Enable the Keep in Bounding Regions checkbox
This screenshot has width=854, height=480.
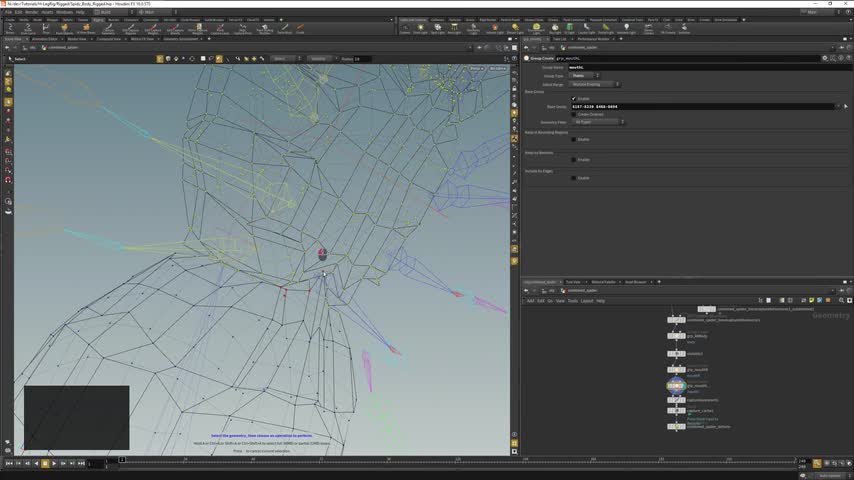tap(574, 139)
